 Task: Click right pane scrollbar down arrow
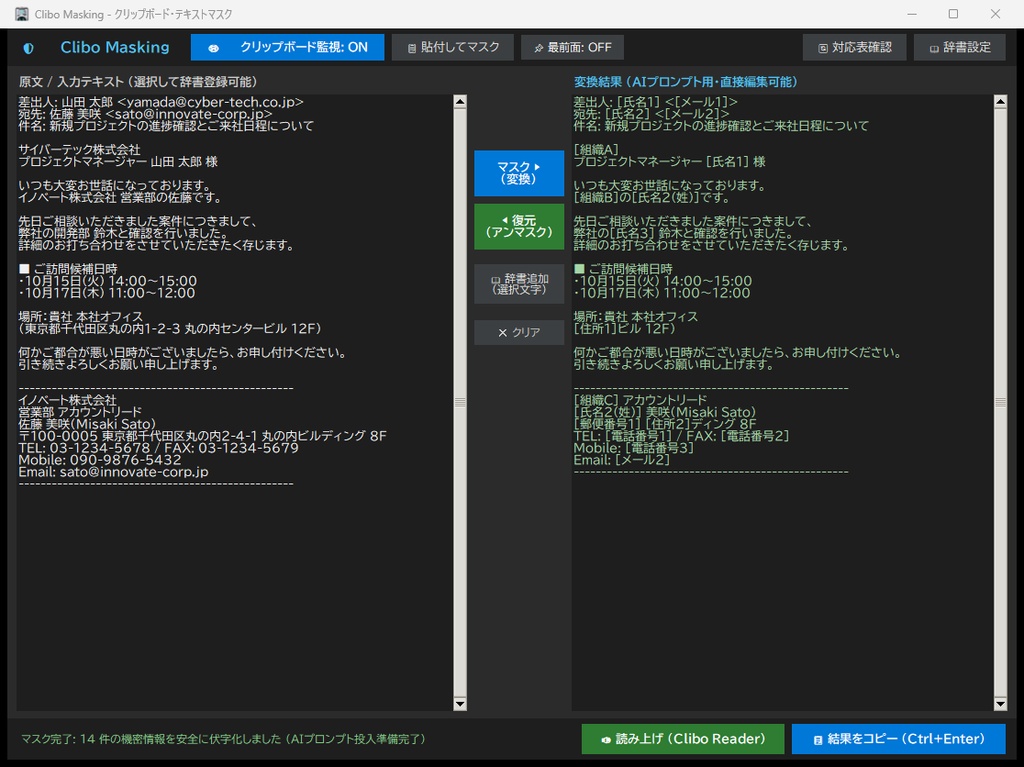1000,704
